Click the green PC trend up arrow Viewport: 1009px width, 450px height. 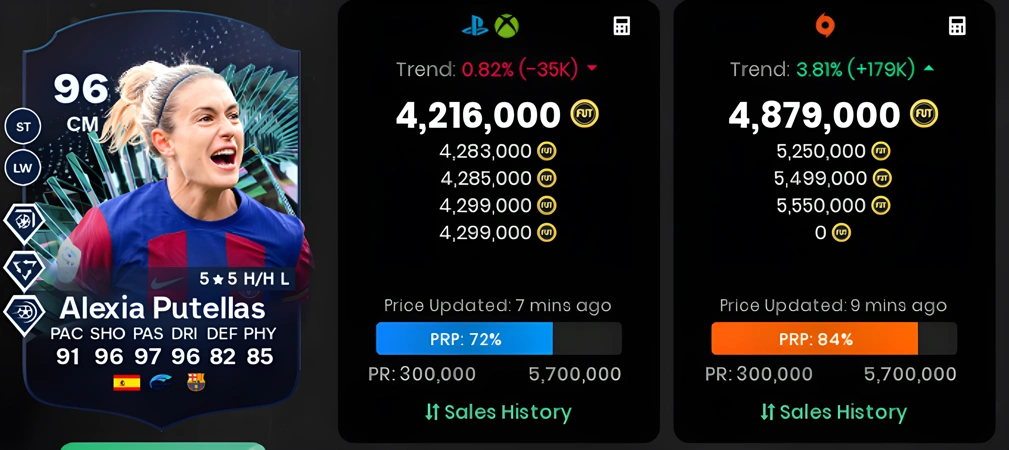point(929,68)
